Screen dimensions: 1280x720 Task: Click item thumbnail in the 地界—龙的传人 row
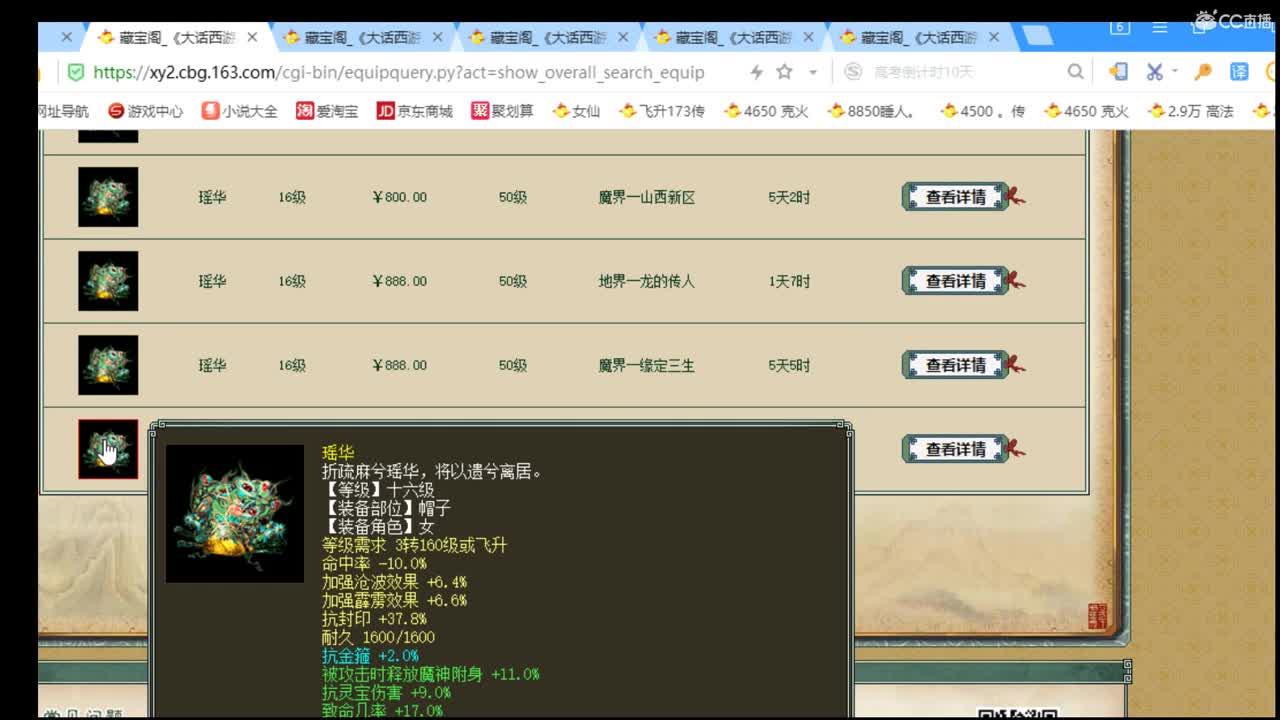[x=108, y=281]
